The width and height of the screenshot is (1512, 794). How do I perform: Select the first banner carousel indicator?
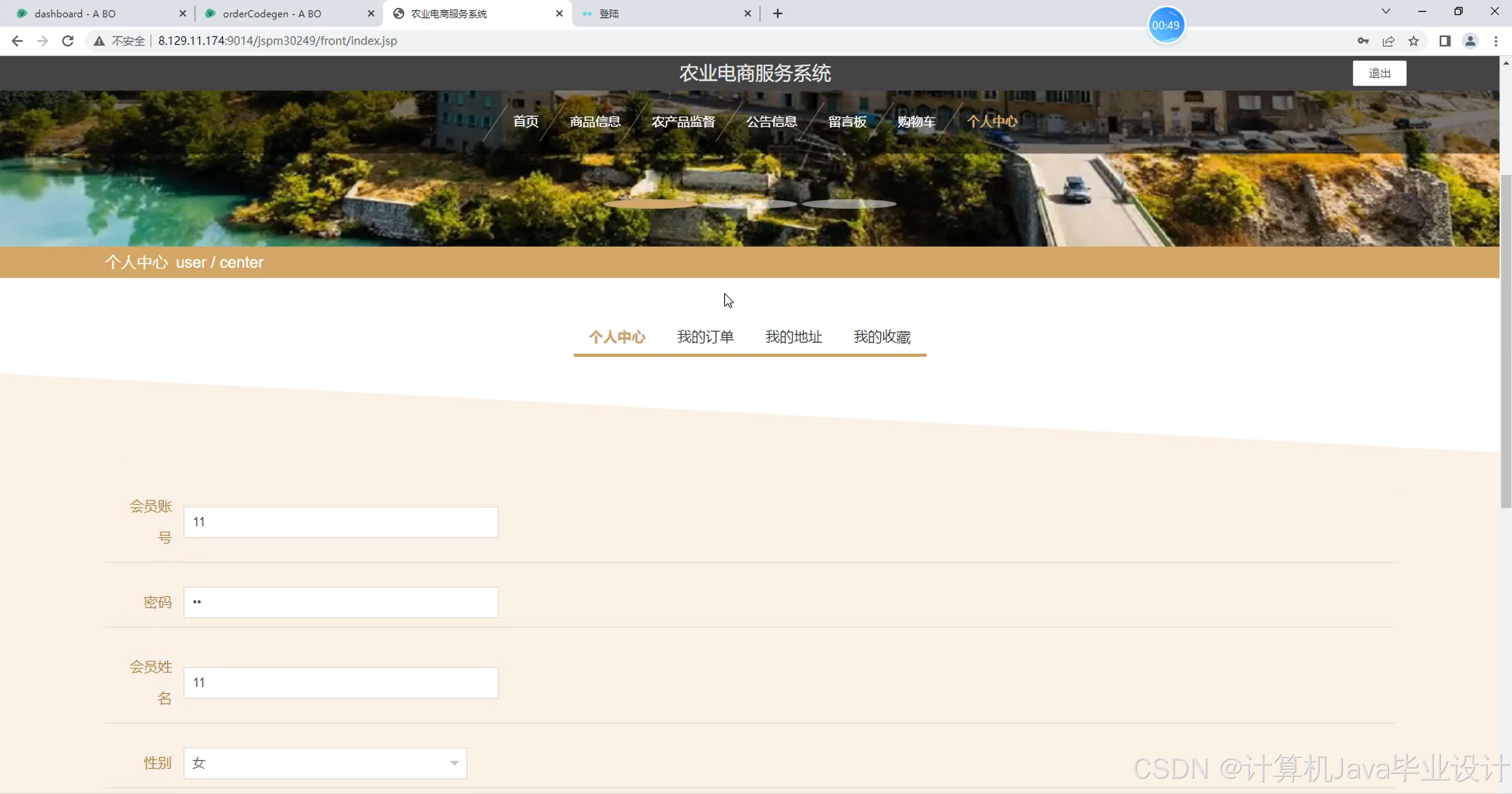(650, 204)
